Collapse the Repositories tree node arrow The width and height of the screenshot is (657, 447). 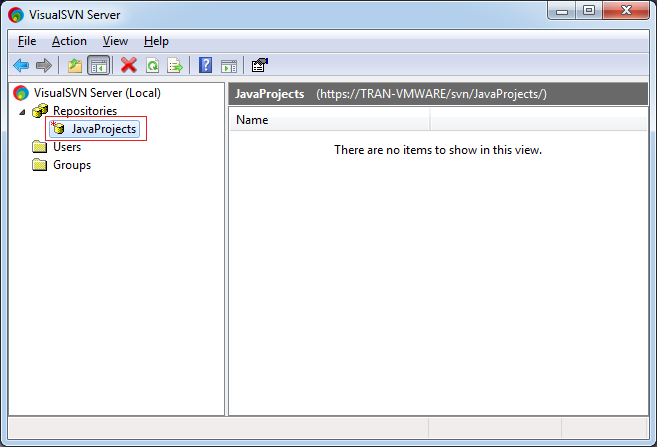(22, 112)
